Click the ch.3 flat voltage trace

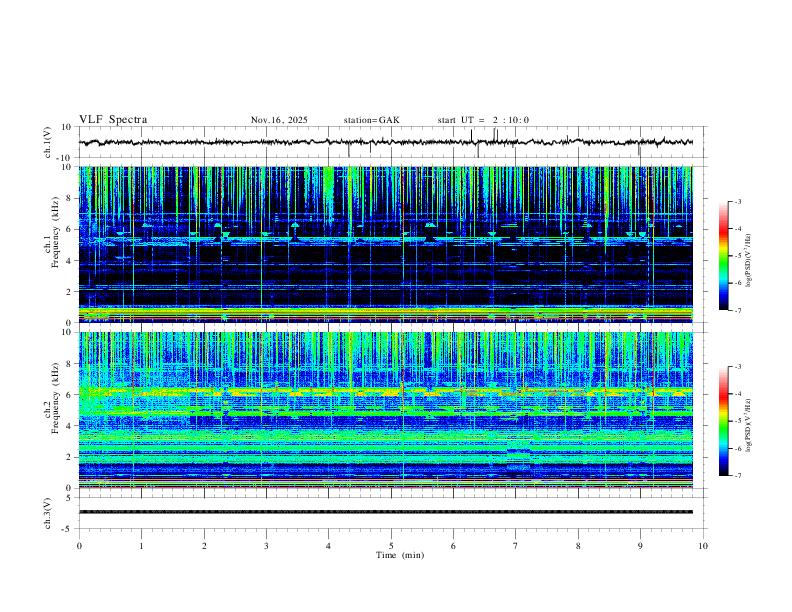point(386,512)
